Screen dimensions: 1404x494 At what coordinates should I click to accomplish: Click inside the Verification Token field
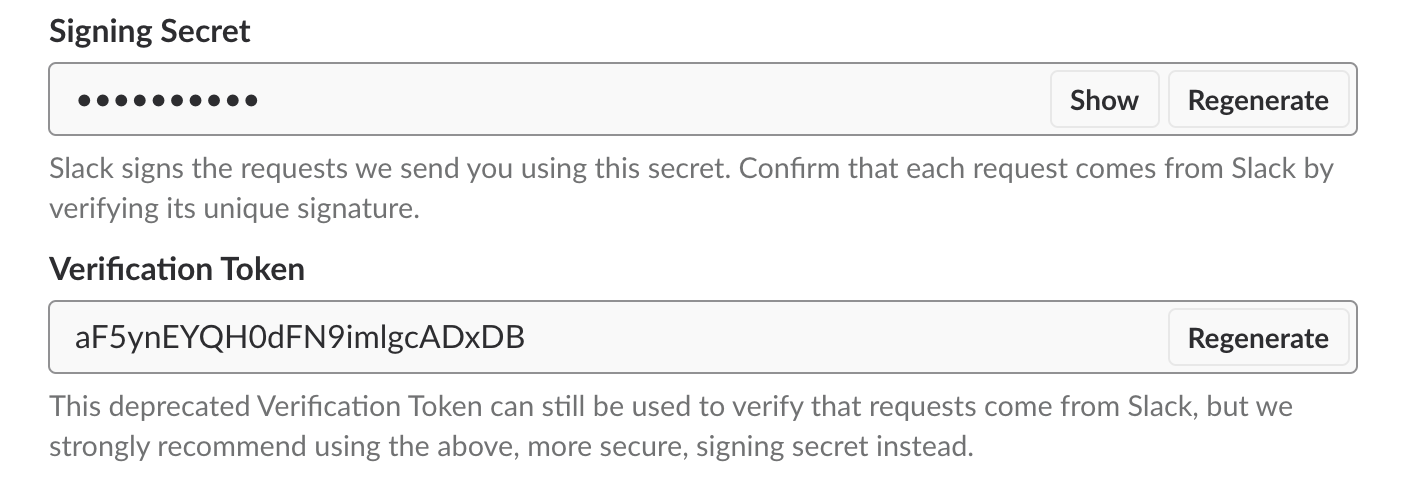pos(800,338)
